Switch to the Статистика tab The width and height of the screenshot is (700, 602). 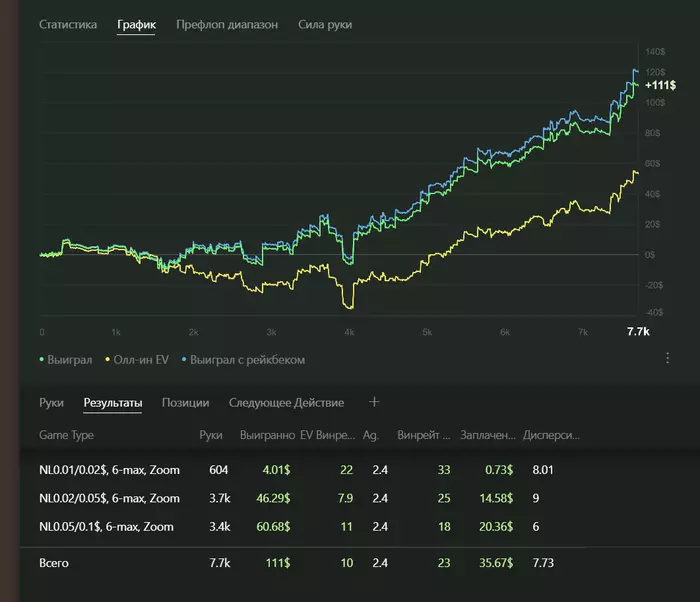pyautogui.click(x=68, y=24)
